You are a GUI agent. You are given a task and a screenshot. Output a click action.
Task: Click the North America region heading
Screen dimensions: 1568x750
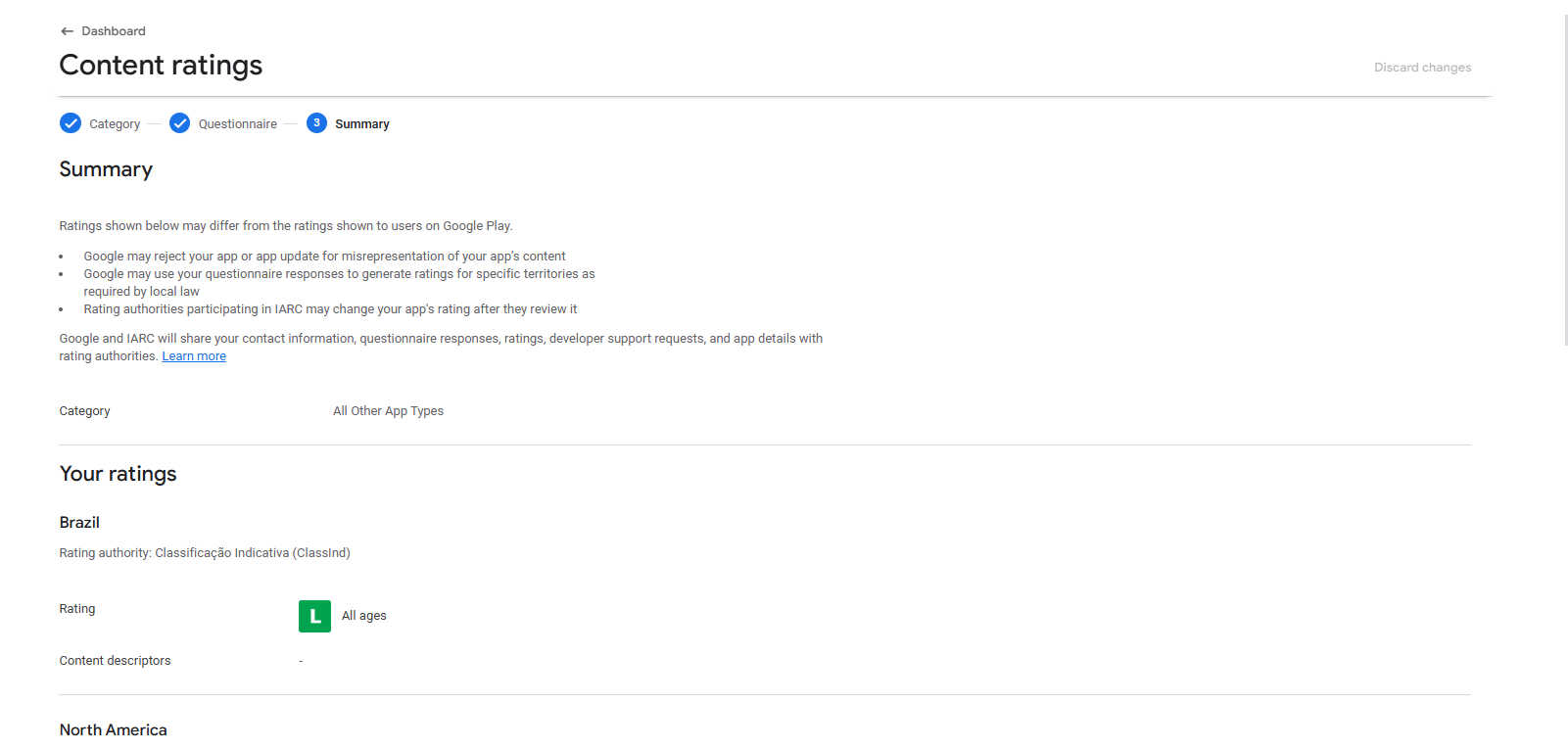pyautogui.click(x=114, y=730)
